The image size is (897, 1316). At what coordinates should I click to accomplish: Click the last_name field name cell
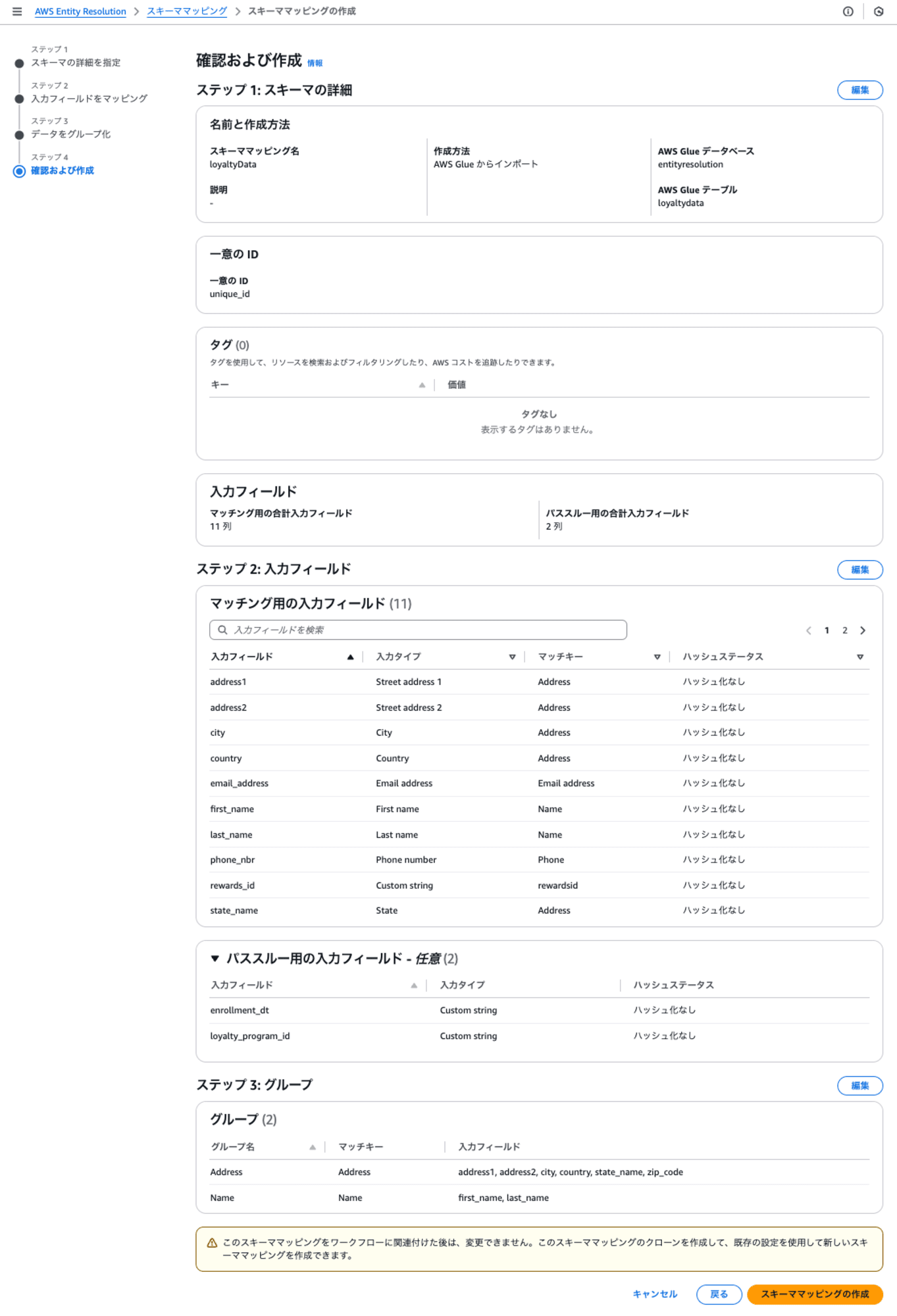(x=231, y=834)
